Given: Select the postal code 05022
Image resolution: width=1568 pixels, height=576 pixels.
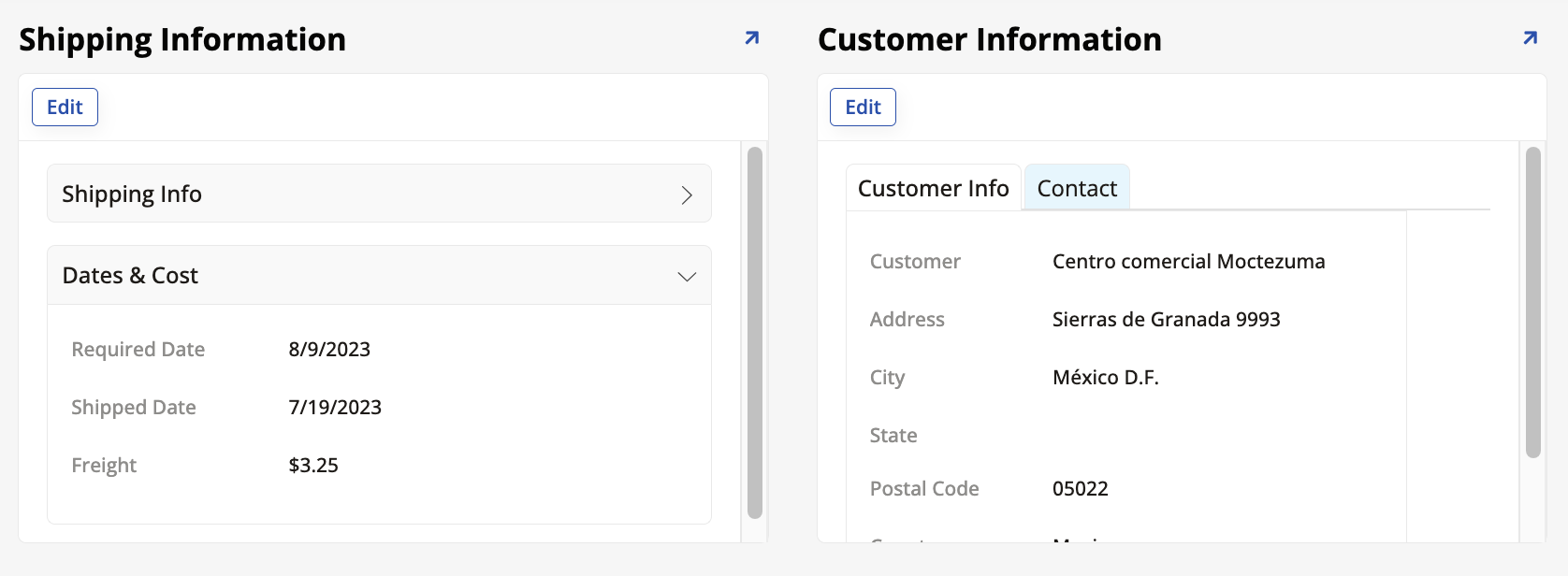Looking at the screenshot, I should (x=1080, y=489).
